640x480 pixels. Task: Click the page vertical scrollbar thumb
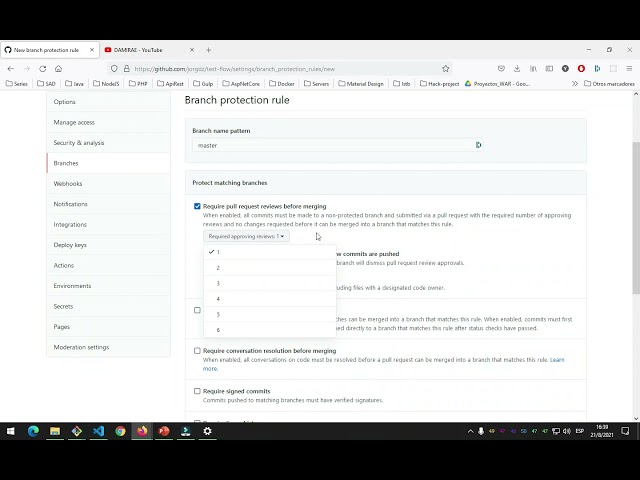pyautogui.click(x=636, y=217)
